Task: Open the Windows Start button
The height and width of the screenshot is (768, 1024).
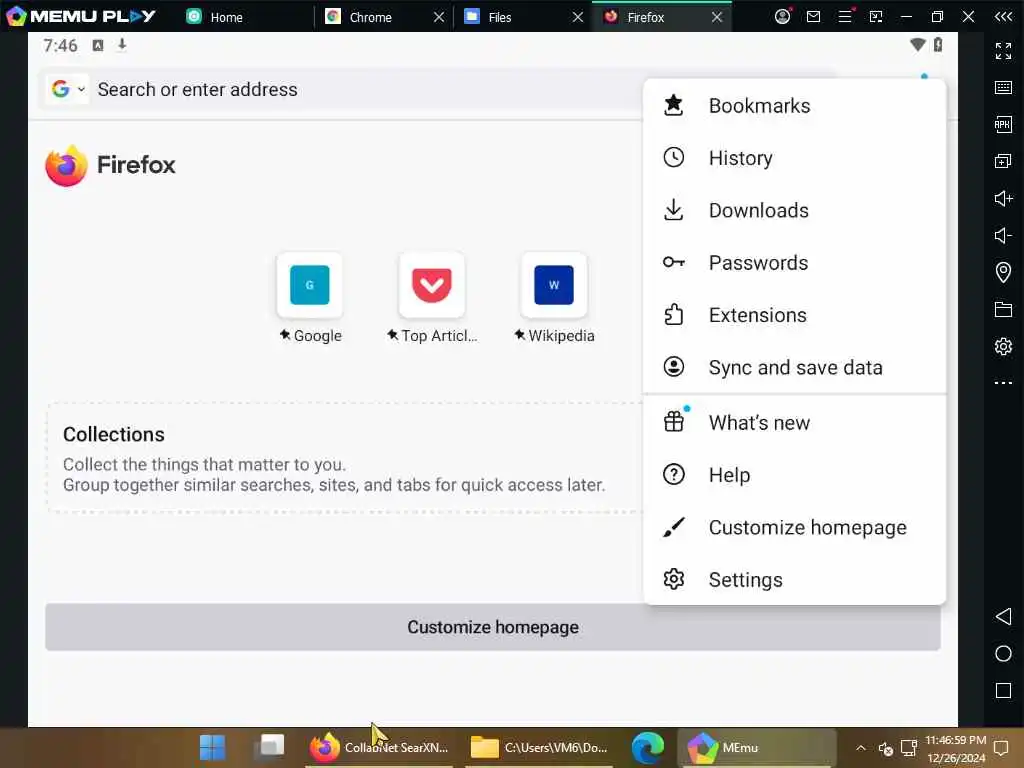Action: (x=212, y=747)
